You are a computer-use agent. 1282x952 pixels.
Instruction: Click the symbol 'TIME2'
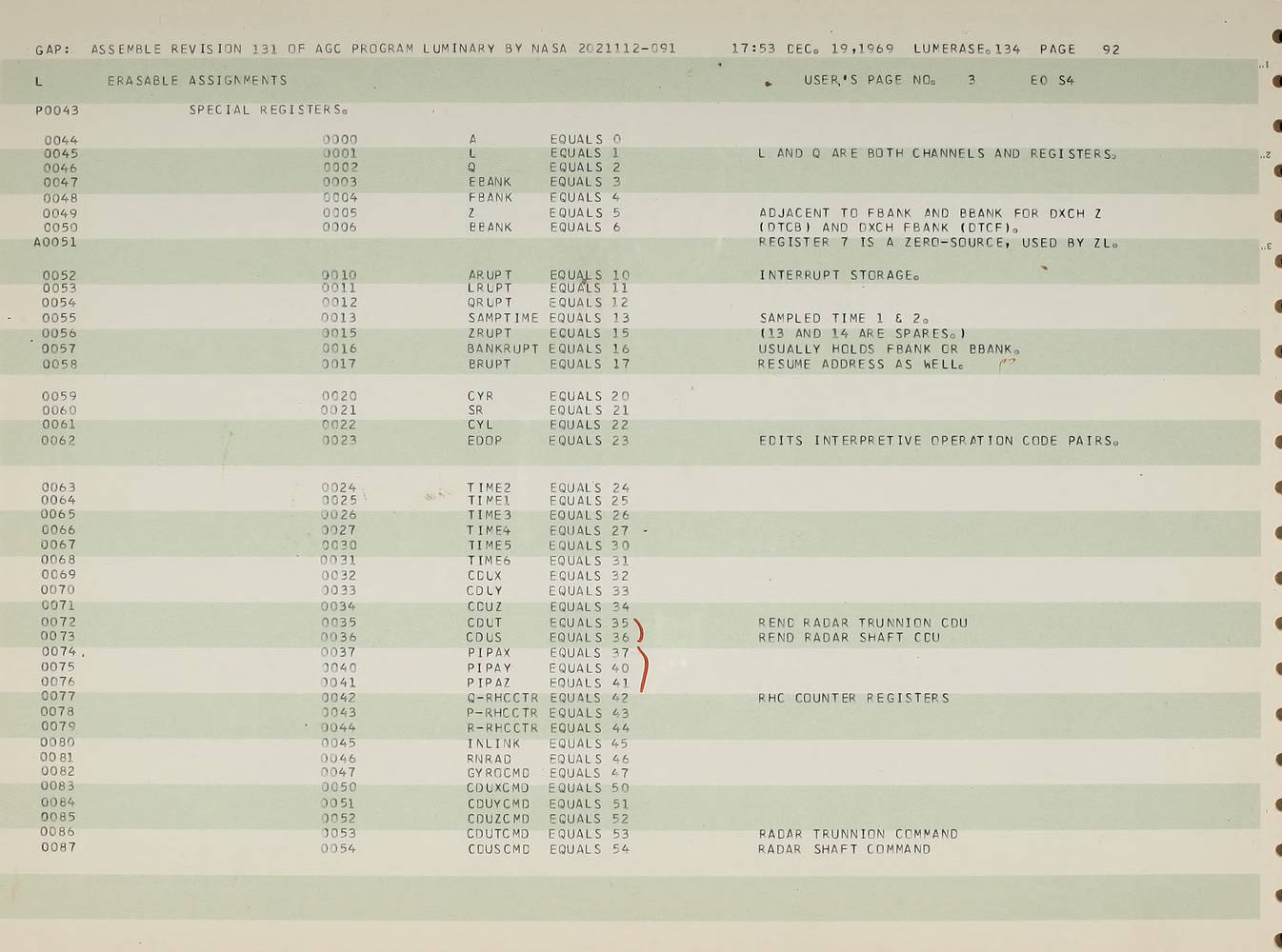pos(490,487)
